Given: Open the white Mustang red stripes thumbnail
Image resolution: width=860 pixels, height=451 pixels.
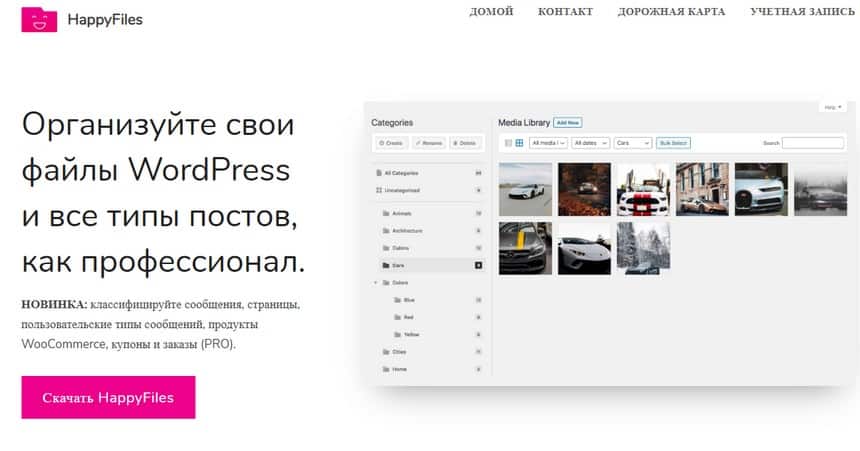Looking at the screenshot, I should click(x=643, y=189).
